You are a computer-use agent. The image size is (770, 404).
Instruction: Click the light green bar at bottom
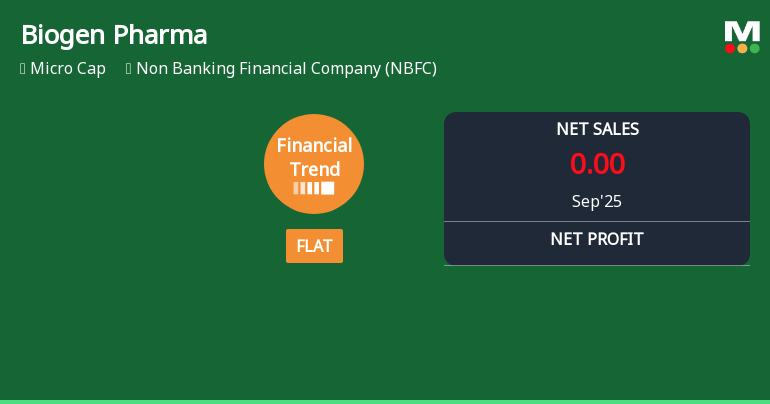coord(385,401)
